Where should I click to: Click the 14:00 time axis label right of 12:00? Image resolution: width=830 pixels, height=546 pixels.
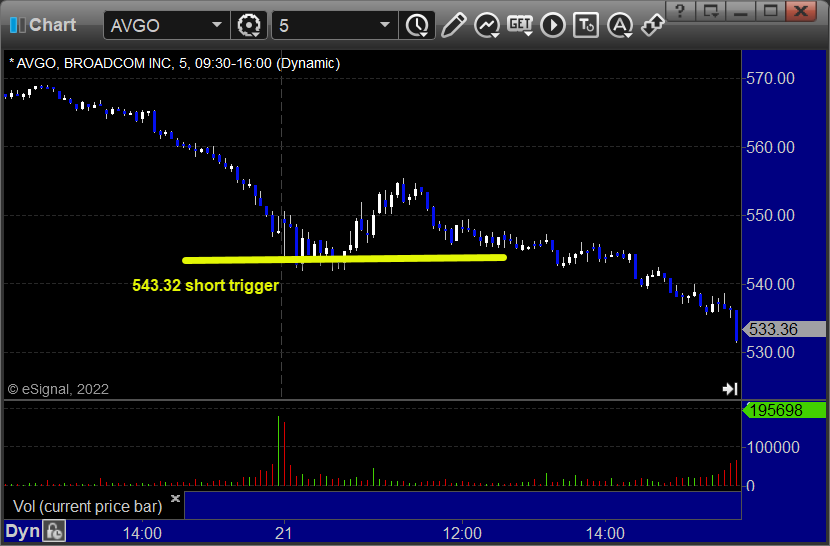pyautogui.click(x=605, y=533)
